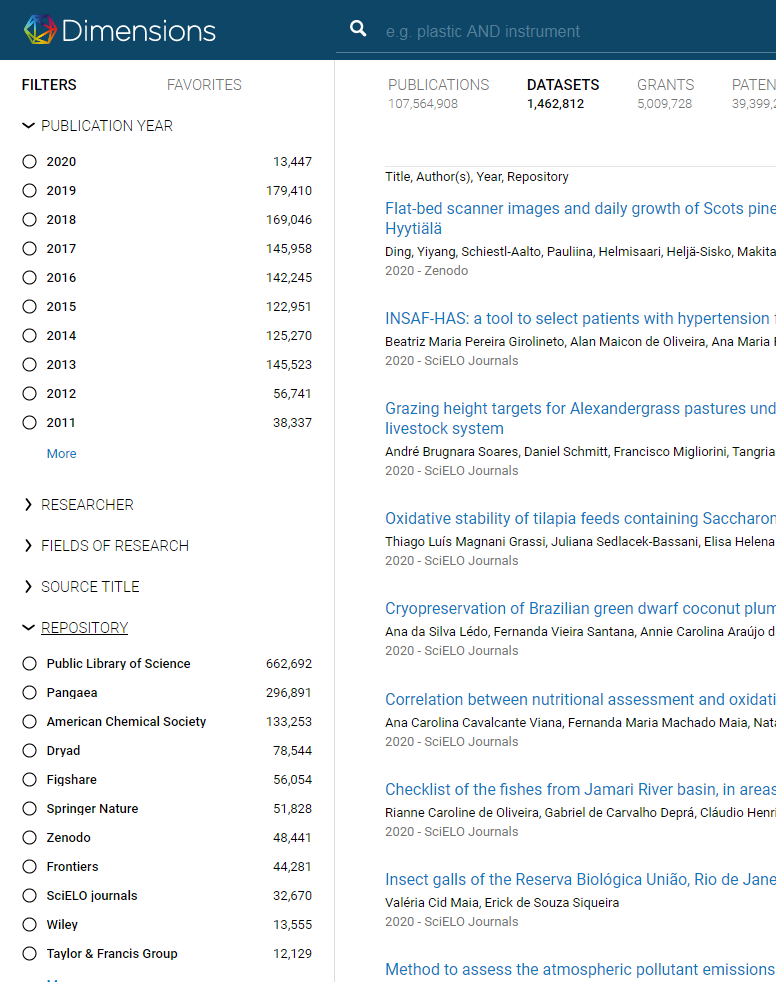Viewport: 776px width, 982px height.
Task: Select publication year 2019 radio button
Action: pos(29,190)
